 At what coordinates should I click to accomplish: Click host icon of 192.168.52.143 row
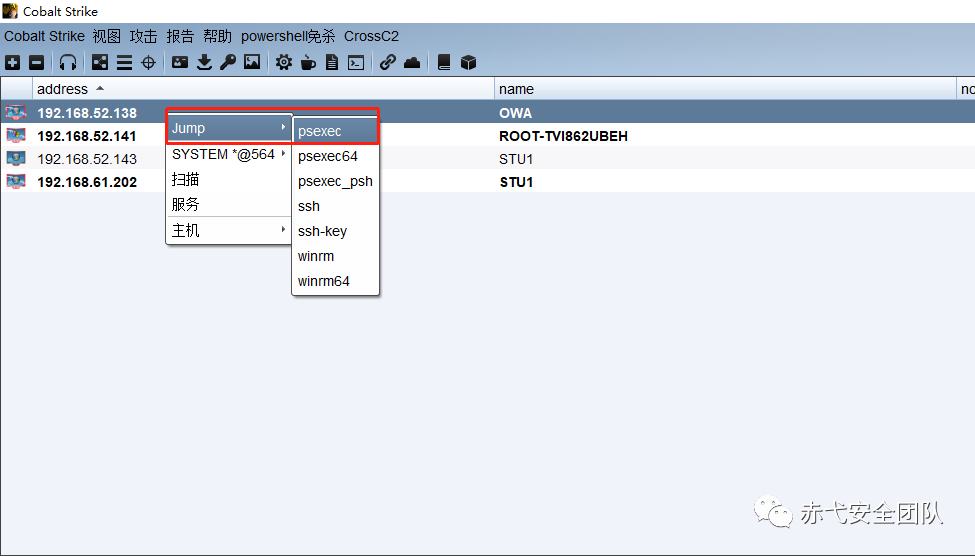click(16, 159)
